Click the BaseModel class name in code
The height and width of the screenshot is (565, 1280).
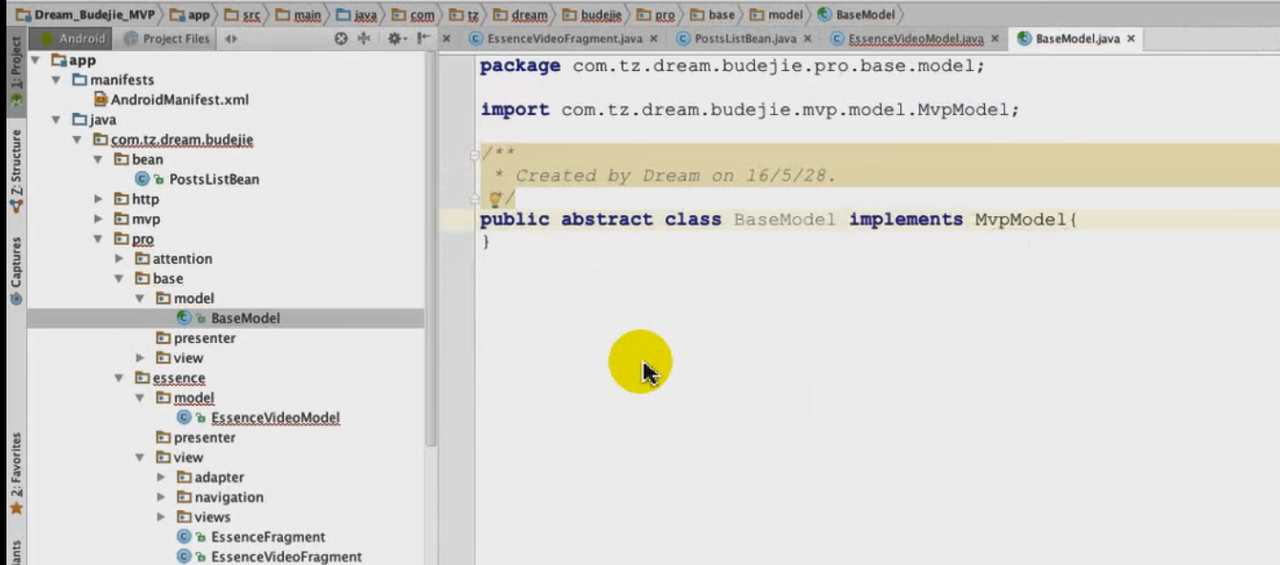pyautogui.click(x=784, y=219)
